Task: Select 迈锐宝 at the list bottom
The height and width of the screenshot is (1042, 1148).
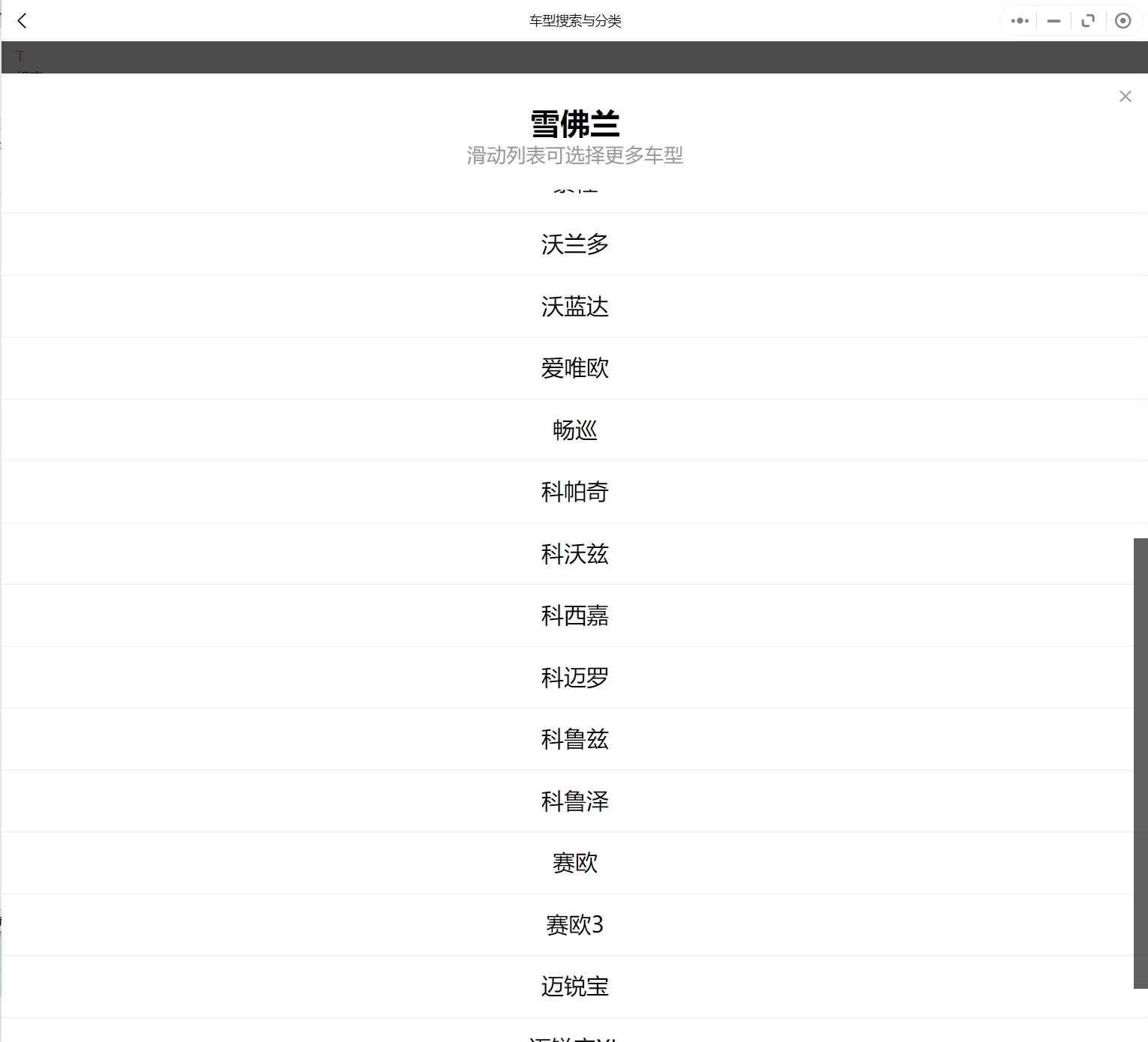Action: (574, 987)
